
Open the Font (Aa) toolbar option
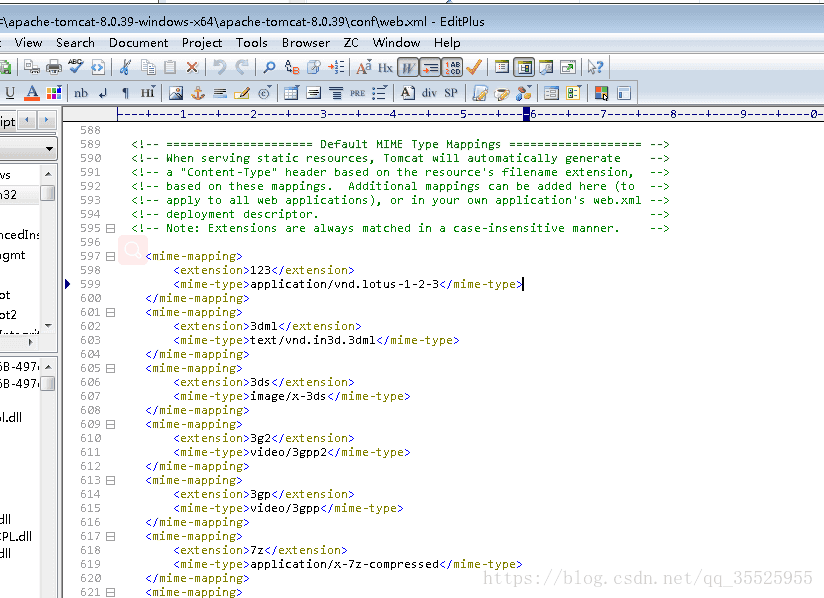(364, 67)
